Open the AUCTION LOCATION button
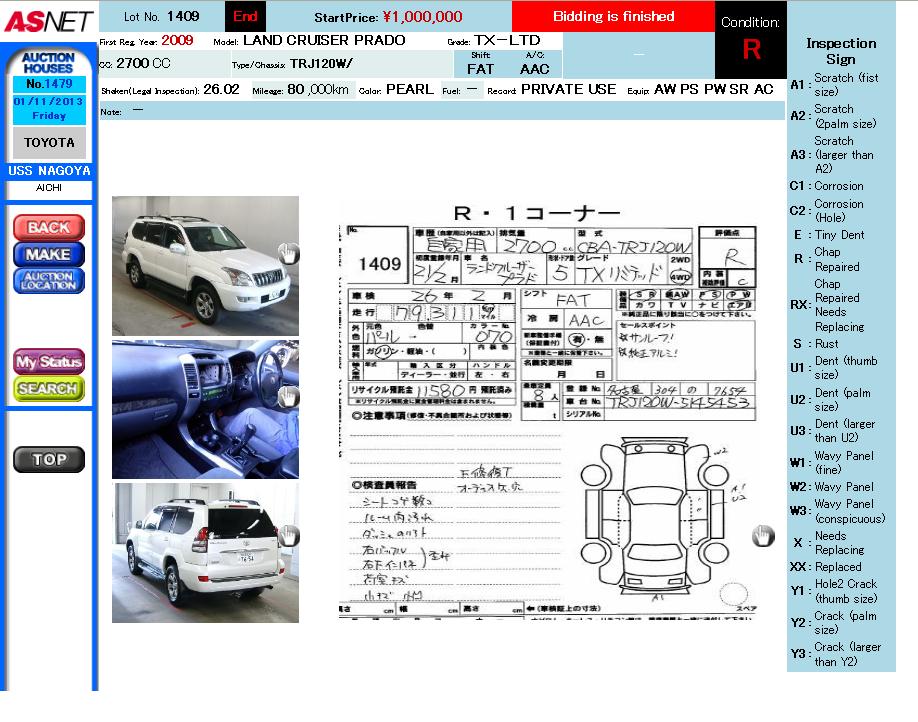Image resolution: width=918 pixels, height=722 pixels. 48,281
